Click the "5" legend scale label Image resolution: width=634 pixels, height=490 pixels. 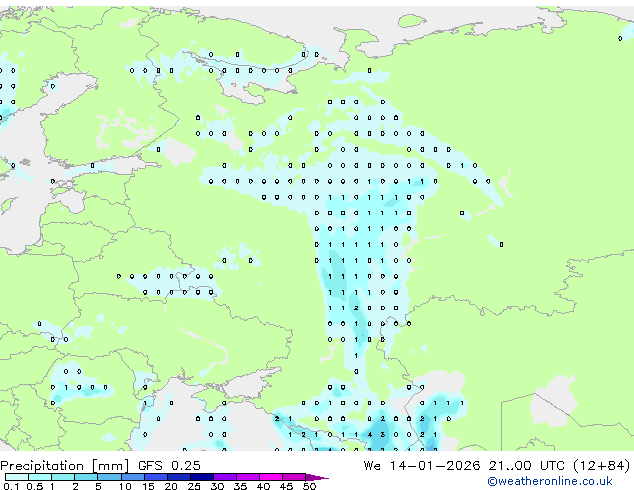[x=98, y=486]
